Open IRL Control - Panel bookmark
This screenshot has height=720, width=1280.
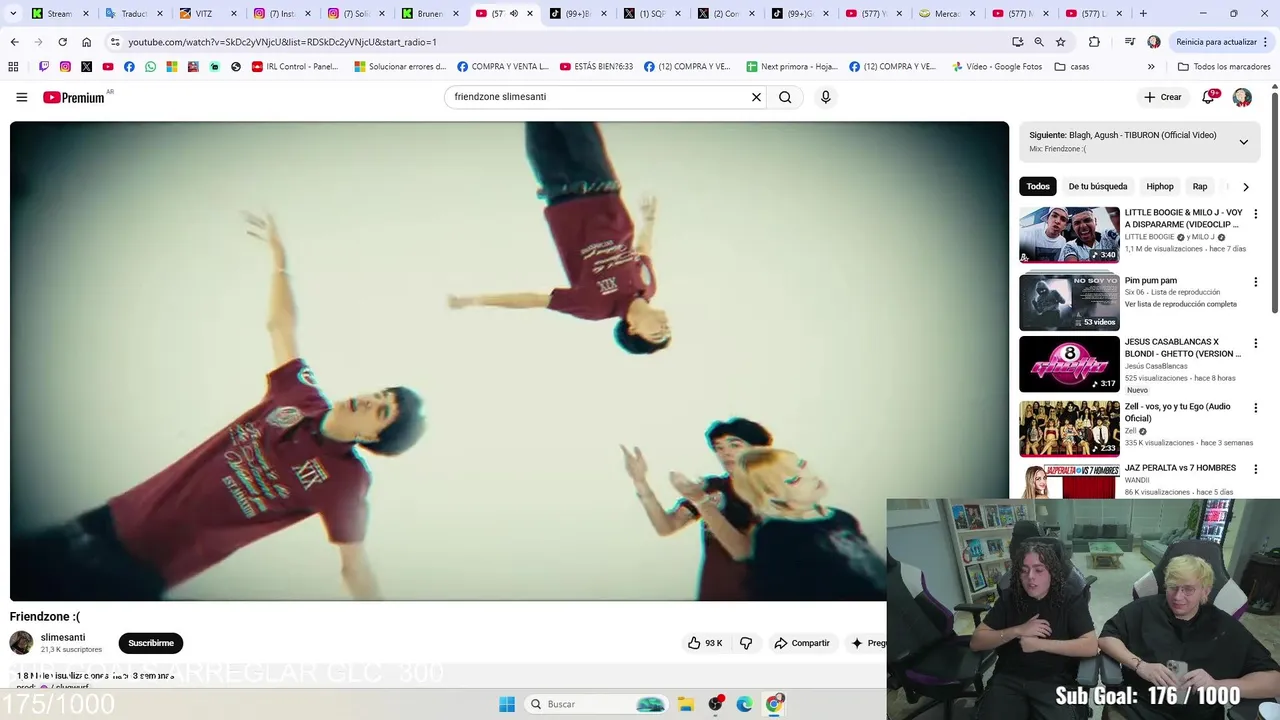point(295,67)
